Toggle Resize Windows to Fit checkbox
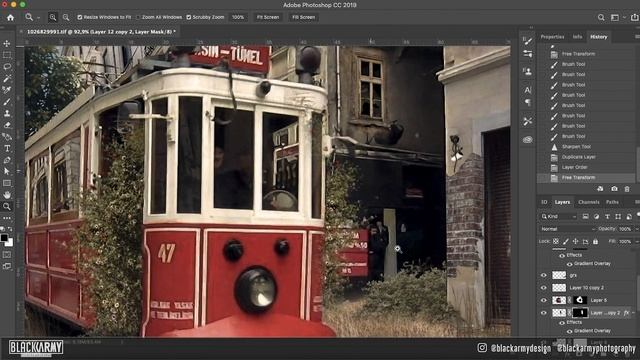Image resolution: width=640 pixels, height=360 pixels. (x=80, y=17)
